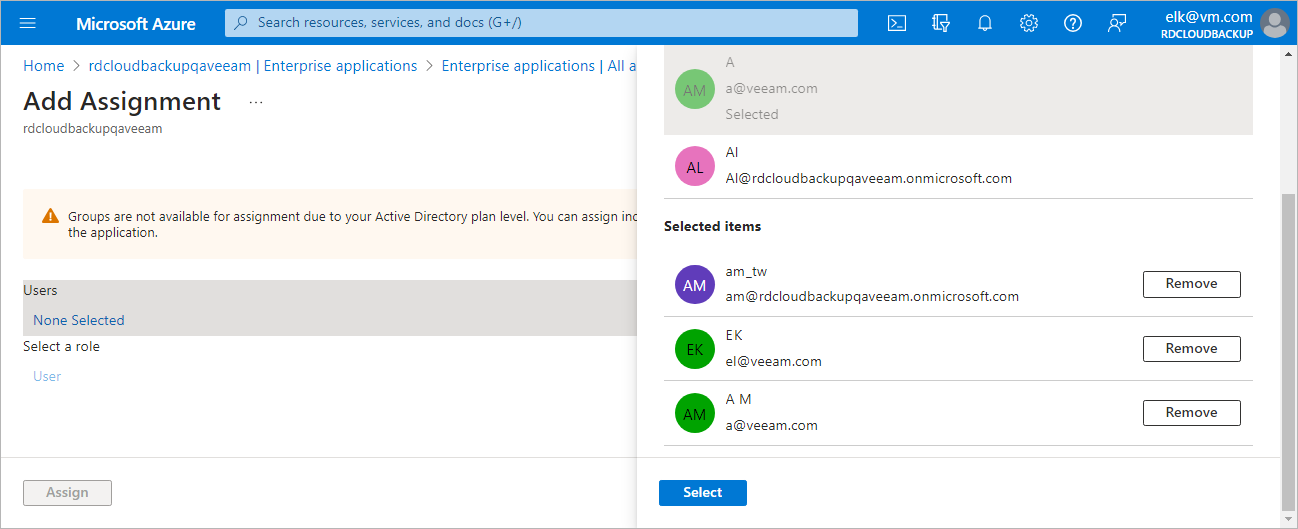Open rdcloudbackupqaveeam Enterprise applications breadcrumb
Viewport: 1298px width, 529px height.
click(253, 66)
